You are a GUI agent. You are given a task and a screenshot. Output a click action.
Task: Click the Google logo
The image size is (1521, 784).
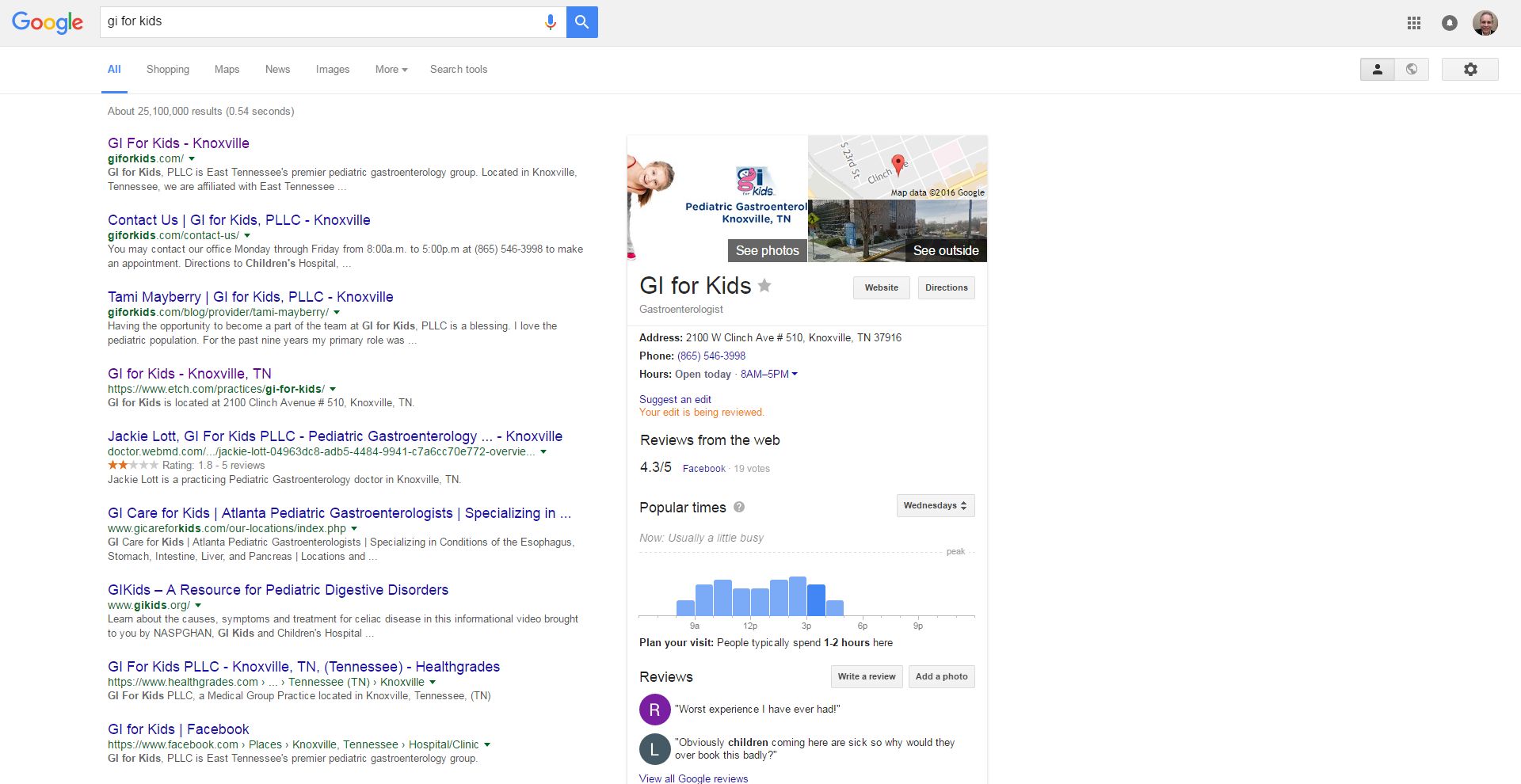[x=48, y=22]
